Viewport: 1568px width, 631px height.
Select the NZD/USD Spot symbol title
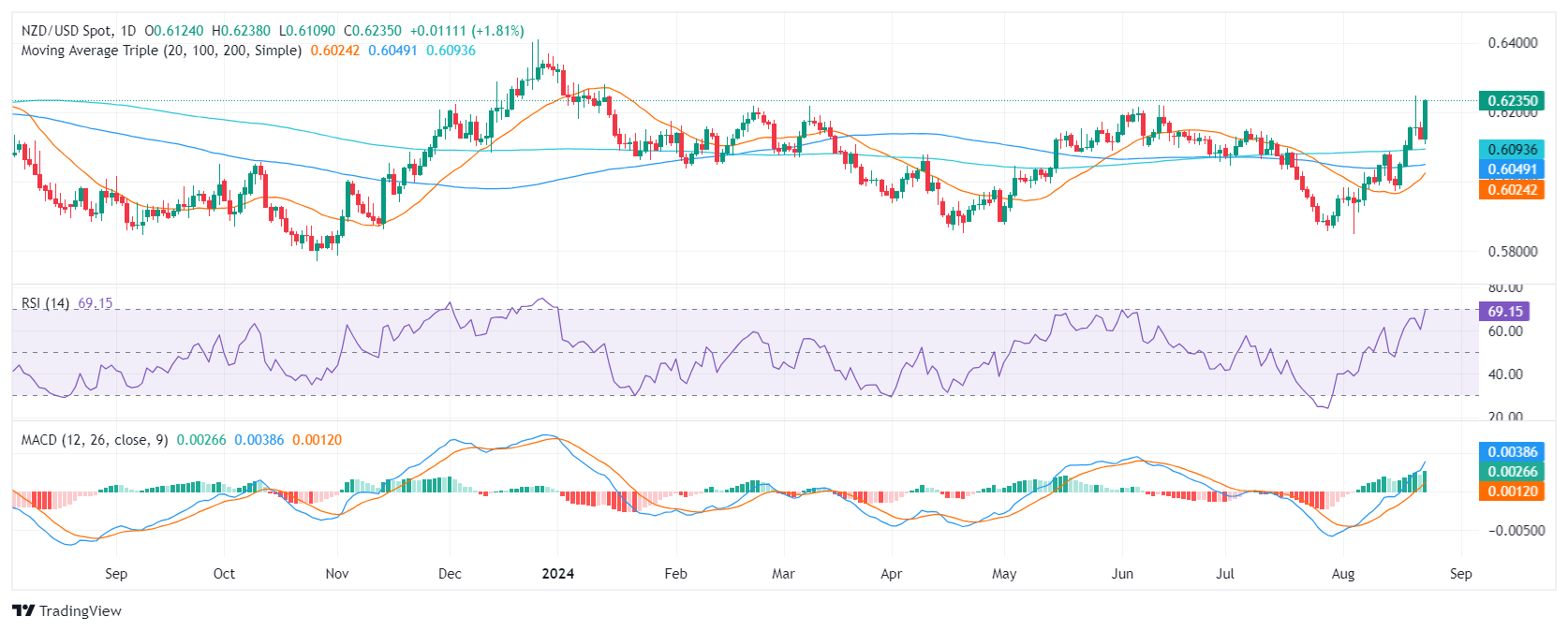(67, 31)
